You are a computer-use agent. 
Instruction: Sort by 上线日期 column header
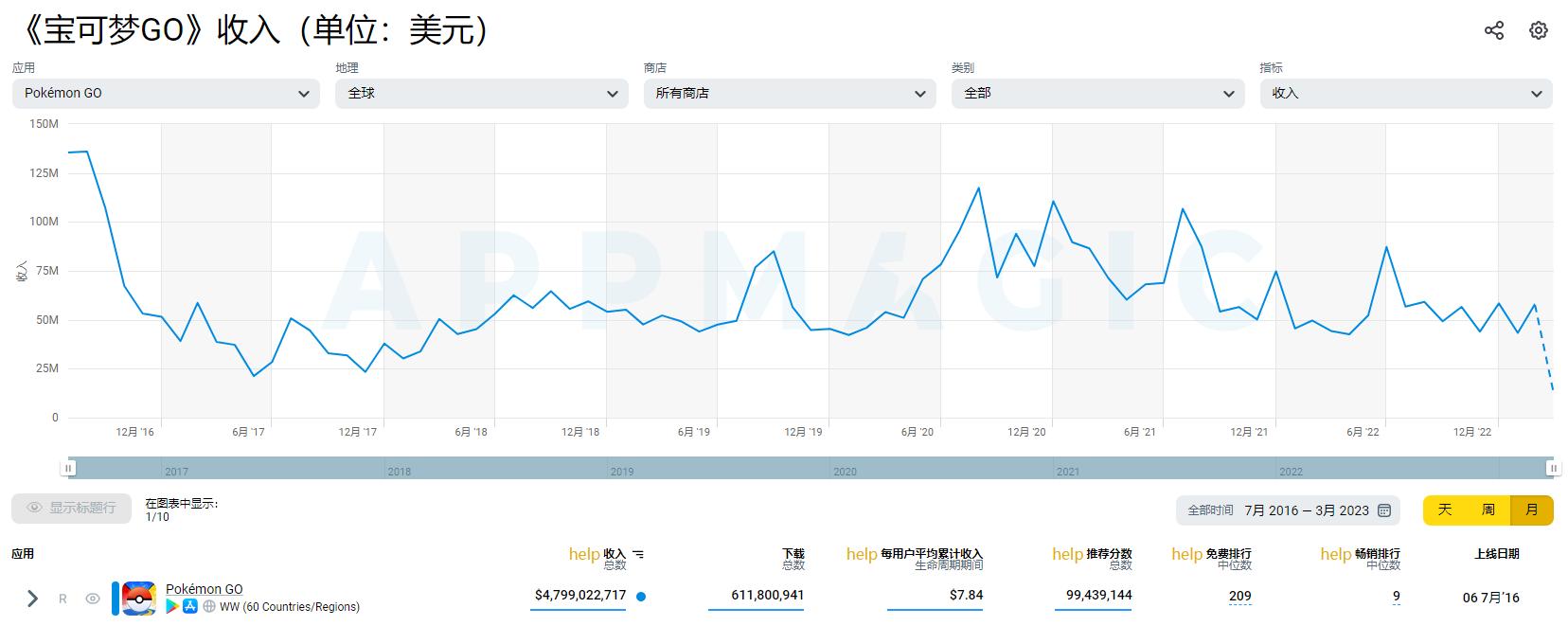(1497, 554)
